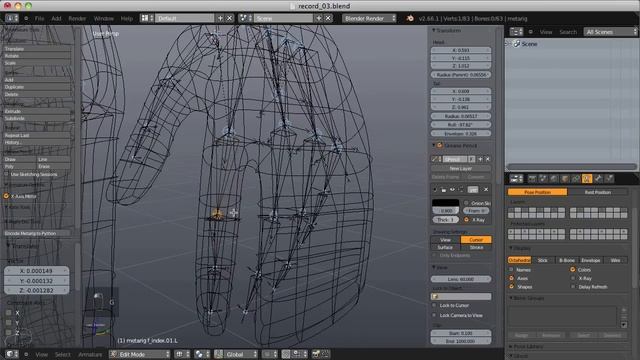The image size is (640, 360).
Task: Click the Pose Position button
Action: [538, 192]
